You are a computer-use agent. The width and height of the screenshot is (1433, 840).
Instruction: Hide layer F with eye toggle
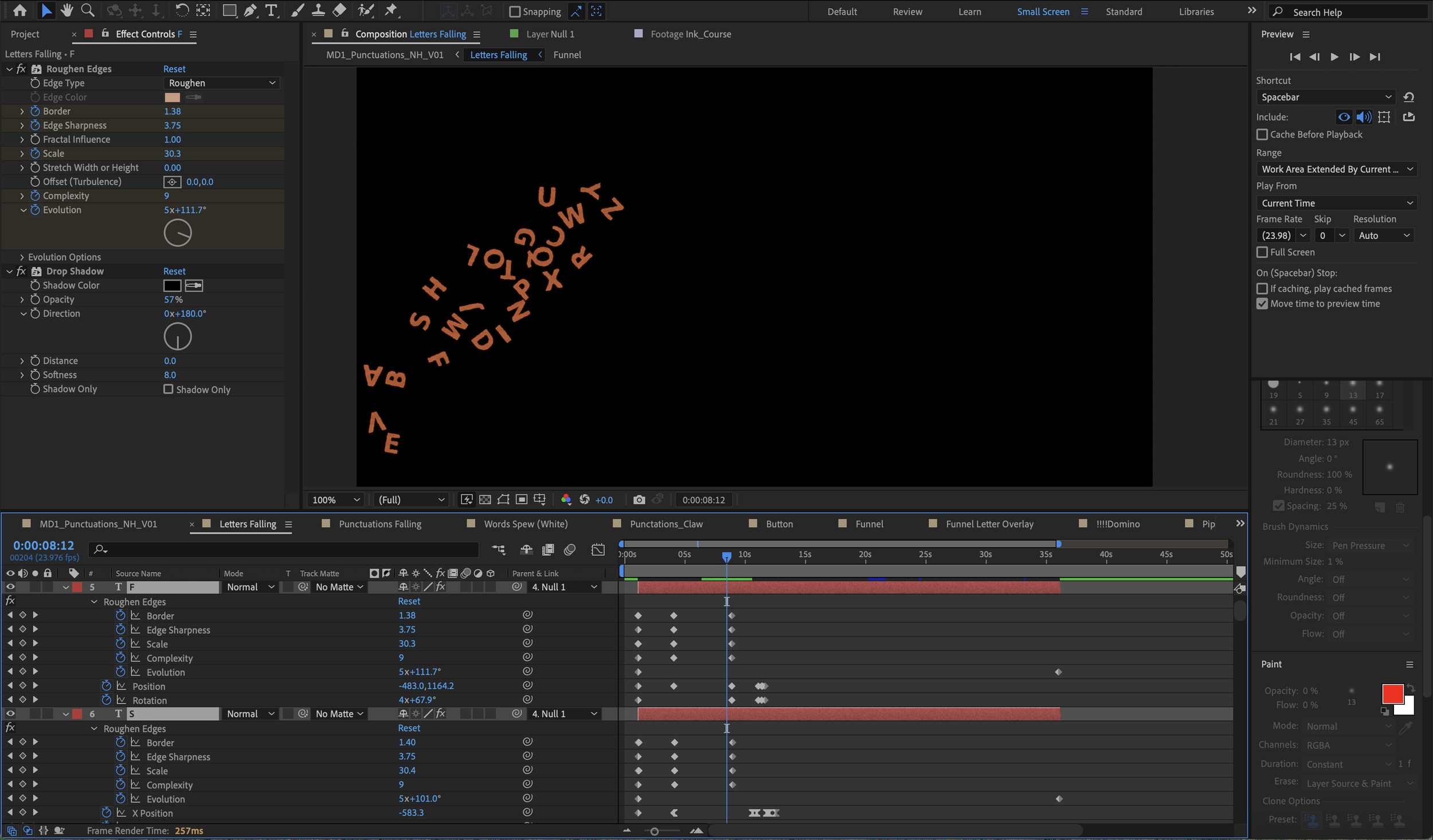(10, 587)
